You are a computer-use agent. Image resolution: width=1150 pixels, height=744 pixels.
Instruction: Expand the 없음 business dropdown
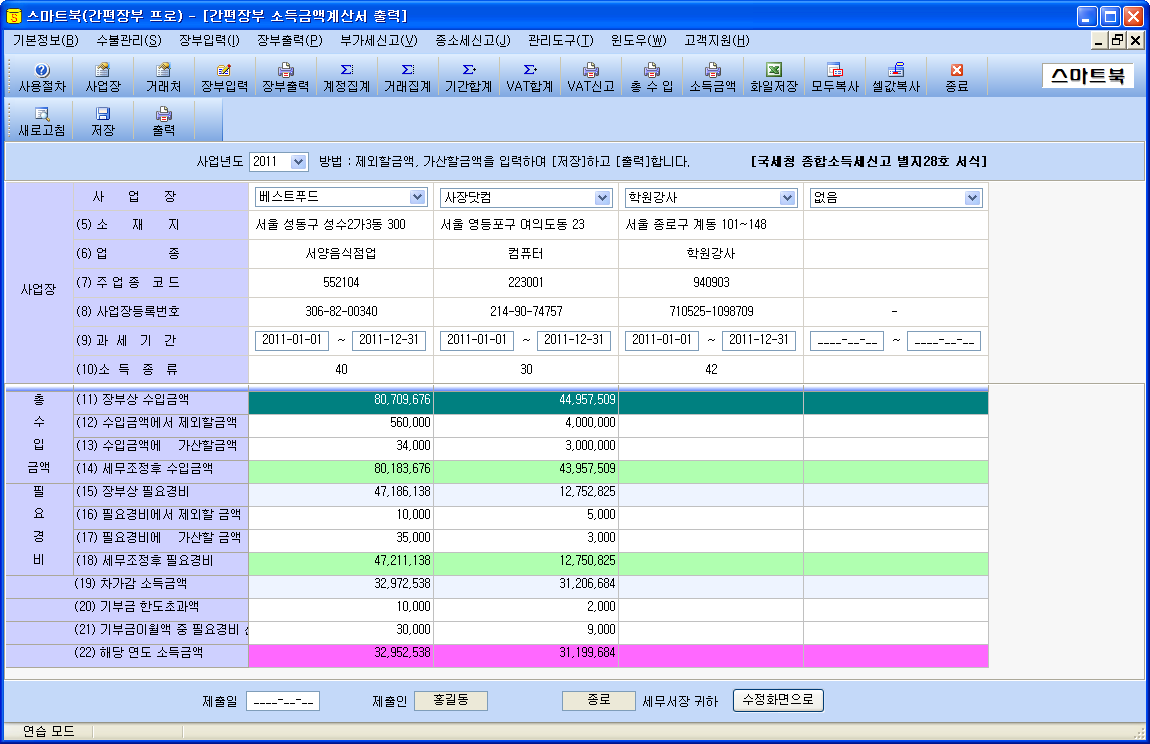972,197
